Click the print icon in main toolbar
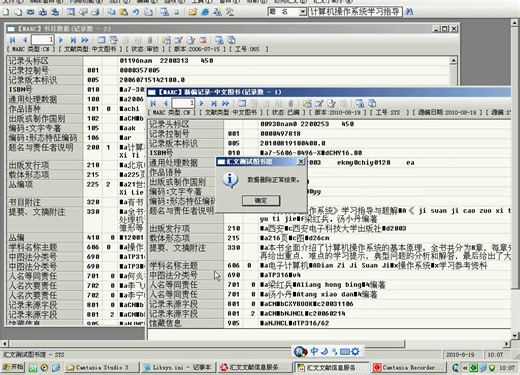This screenshot has height=375, width=520. [95, 12]
